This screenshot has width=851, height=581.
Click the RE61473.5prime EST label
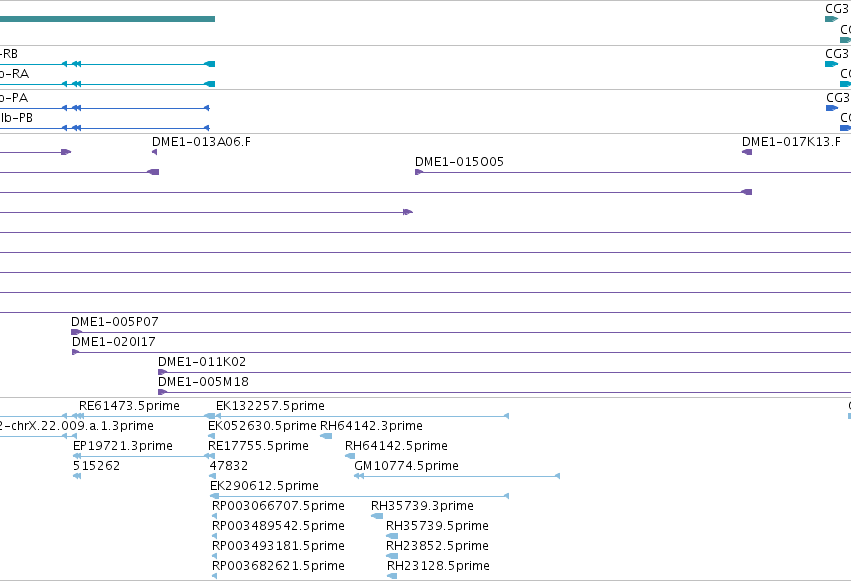[129, 406]
